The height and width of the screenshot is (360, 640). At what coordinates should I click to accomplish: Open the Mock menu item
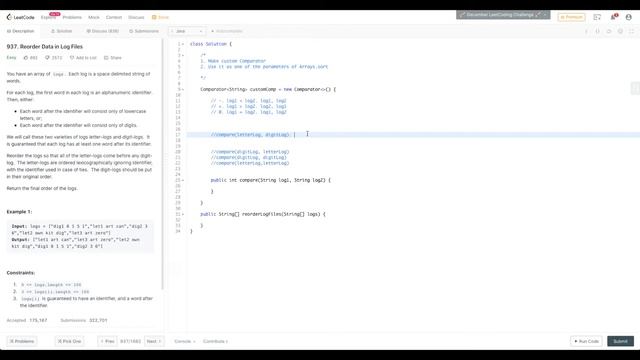94,17
